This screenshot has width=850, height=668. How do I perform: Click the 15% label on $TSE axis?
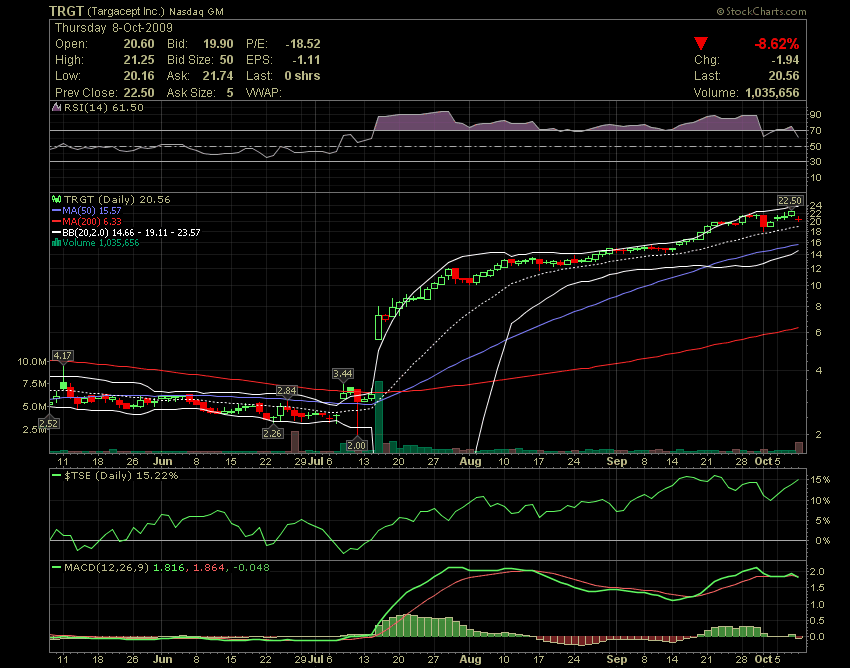(820, 479)
